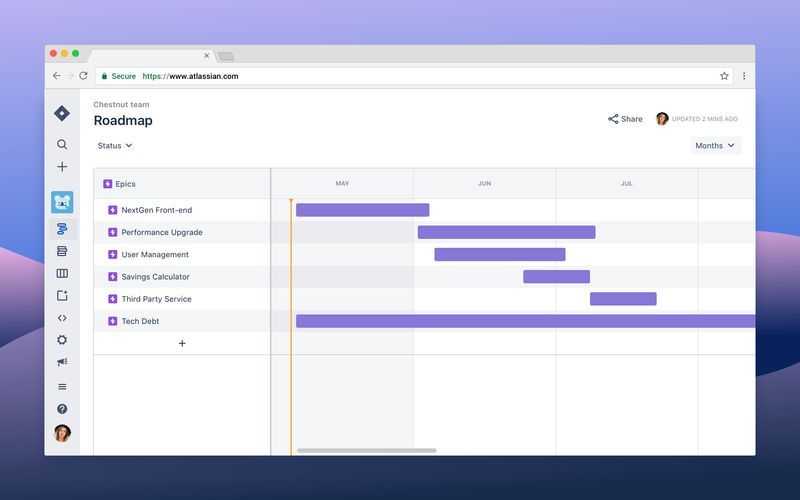Select the User Management epic name
The height and width of the screenshot is (500, 800).
pyautogui.click(x=155, y=254)
